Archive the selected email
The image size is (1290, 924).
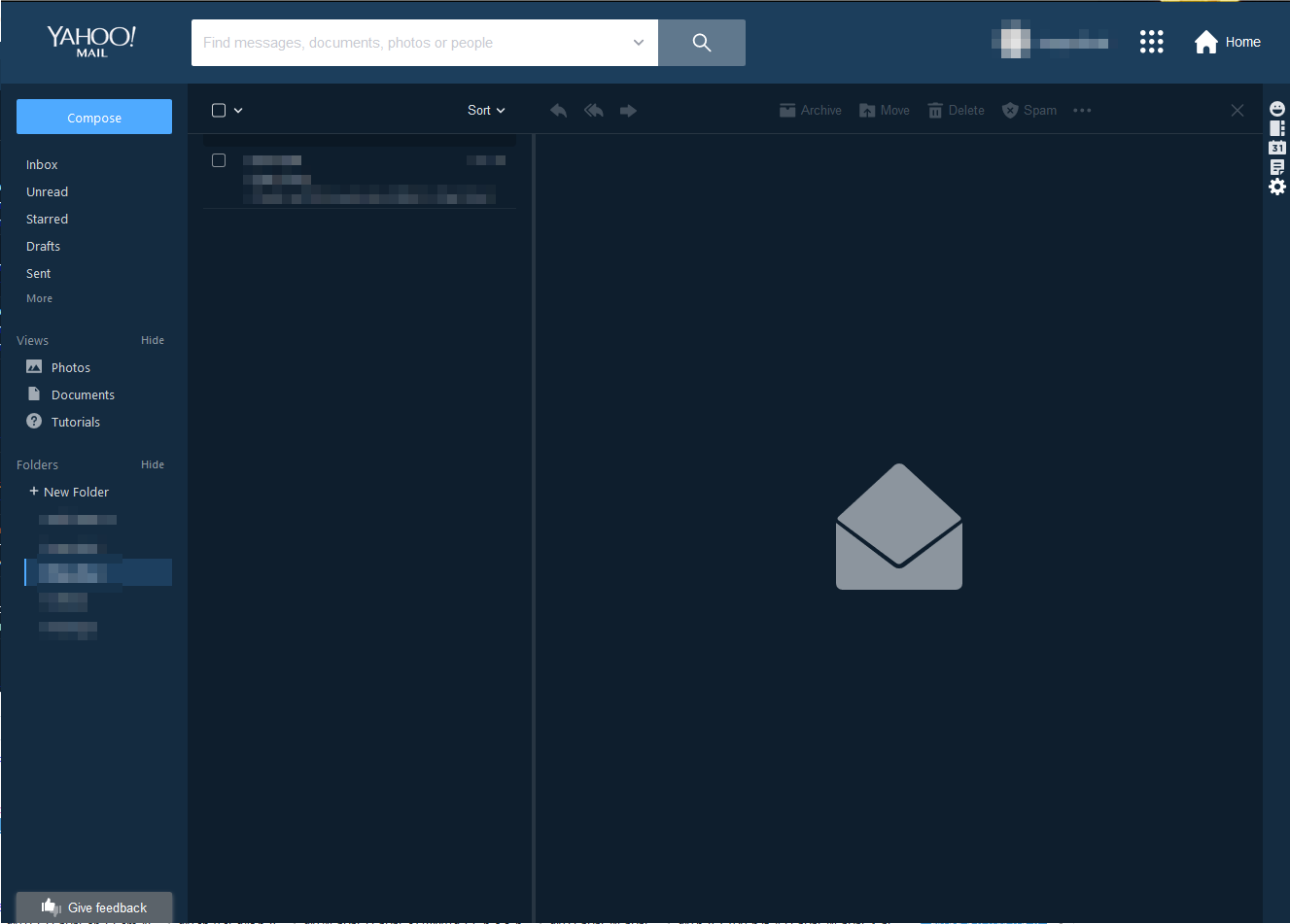pos(810,110)
